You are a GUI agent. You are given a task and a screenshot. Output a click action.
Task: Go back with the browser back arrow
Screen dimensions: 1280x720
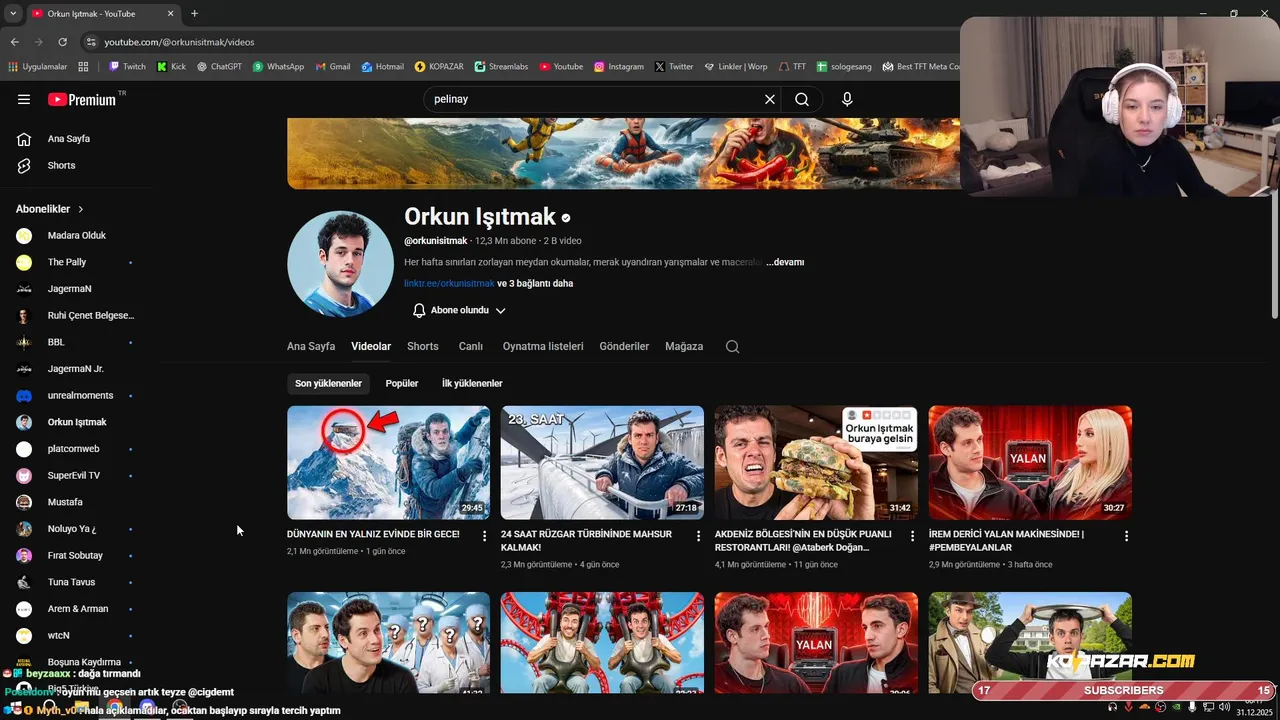click(14, 42)
